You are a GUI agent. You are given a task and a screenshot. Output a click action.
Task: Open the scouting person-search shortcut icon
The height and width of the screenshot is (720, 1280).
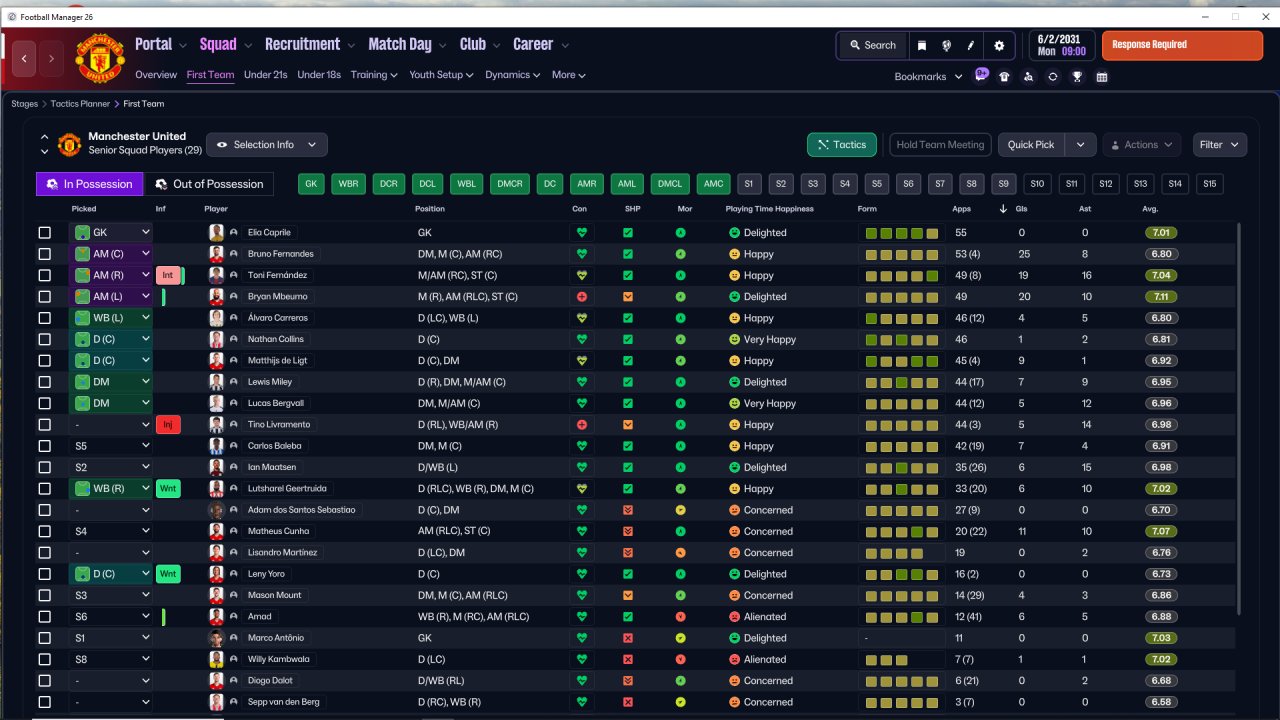pyautogui.click(x=1028, y=77)
